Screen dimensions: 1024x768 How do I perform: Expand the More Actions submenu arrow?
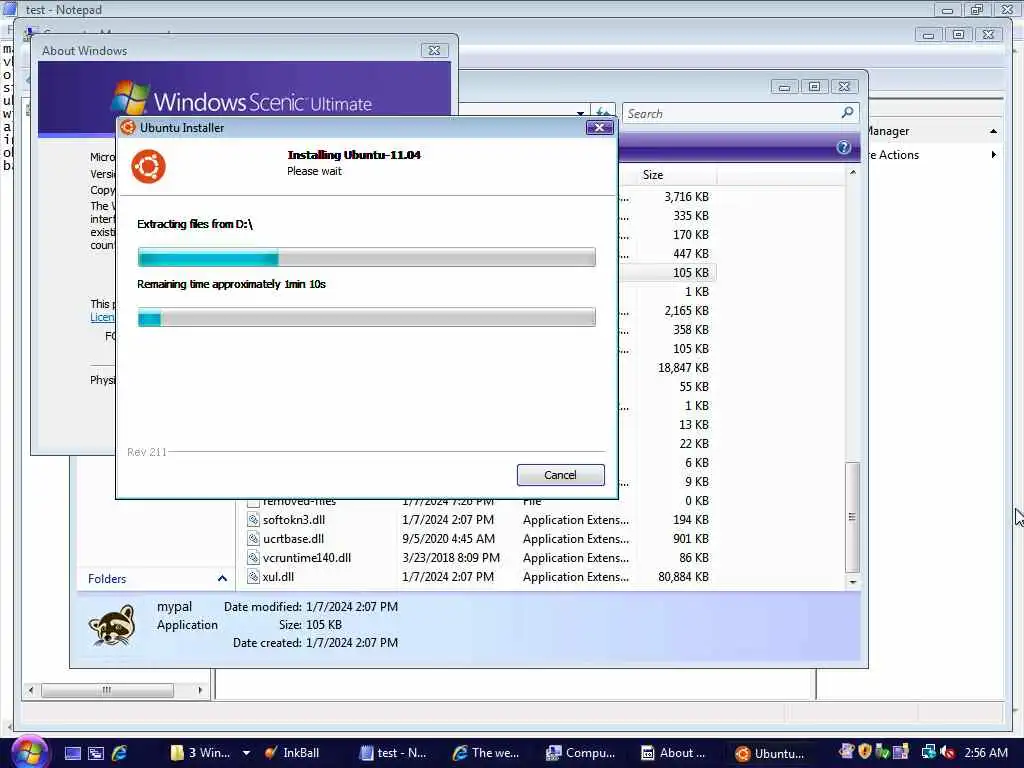pyautogui.click(x=993, y=155)
